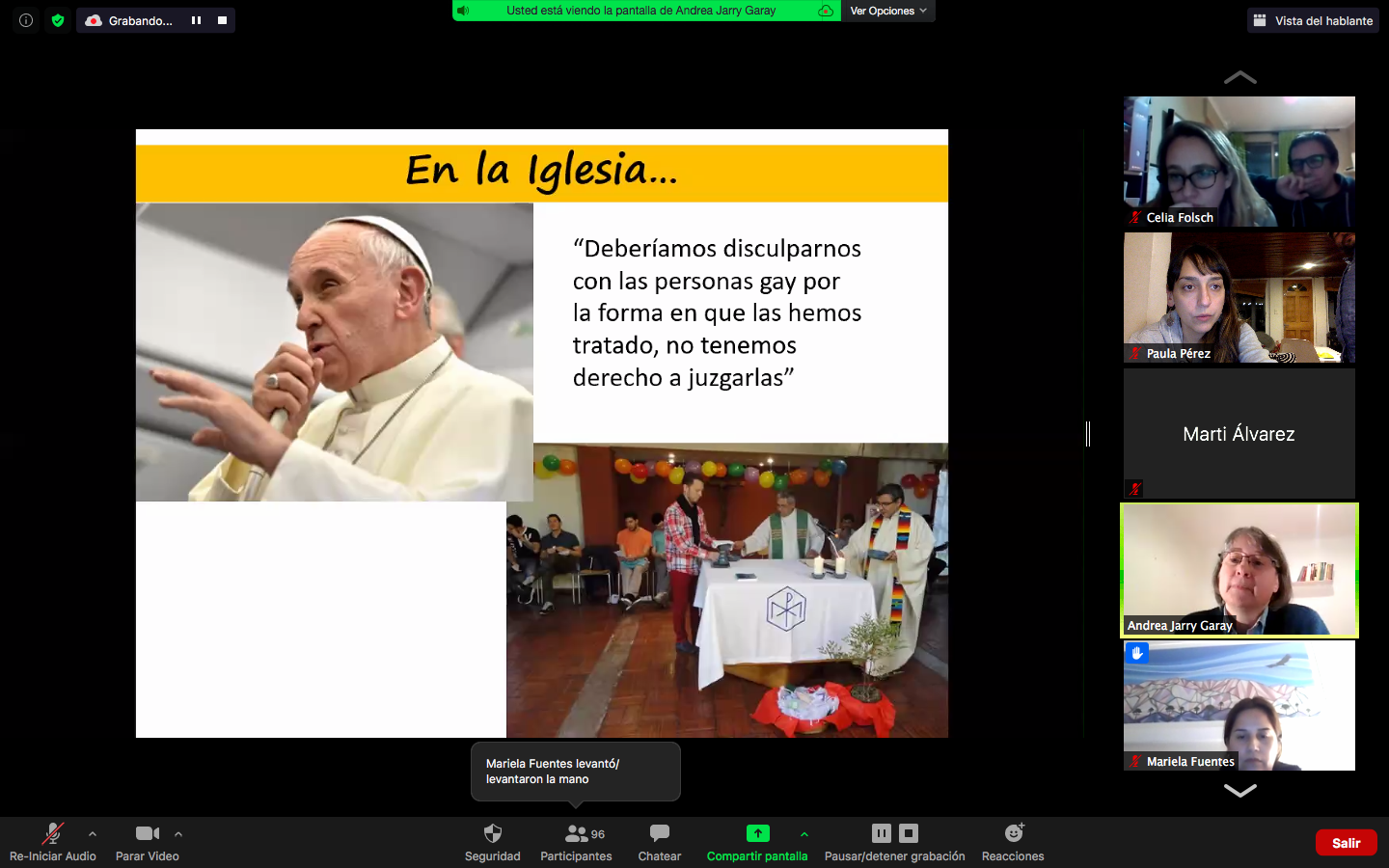Open the Reacciones emoji picker

1013,833
